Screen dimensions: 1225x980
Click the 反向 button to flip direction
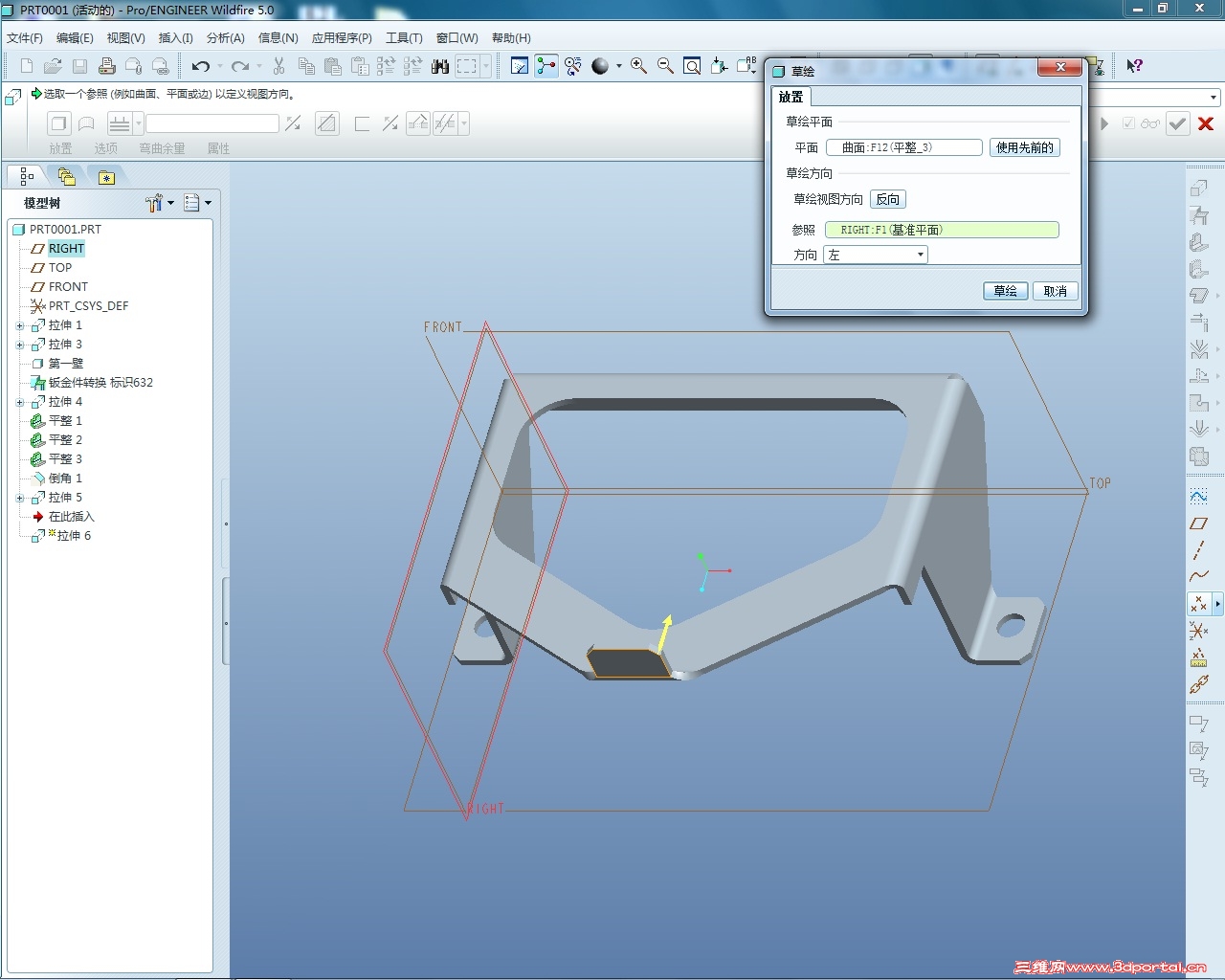(888, 199)
